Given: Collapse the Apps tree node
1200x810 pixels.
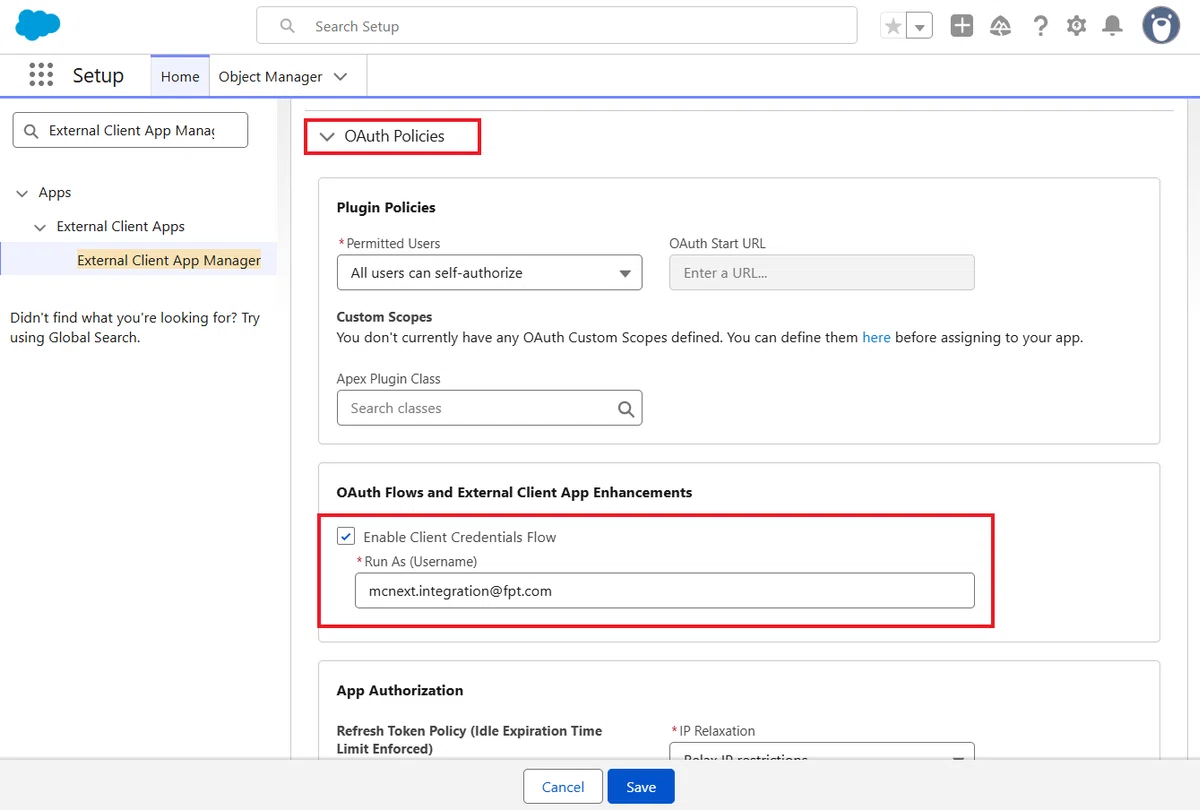Looking at the screenshot, I should click(22, 193).
